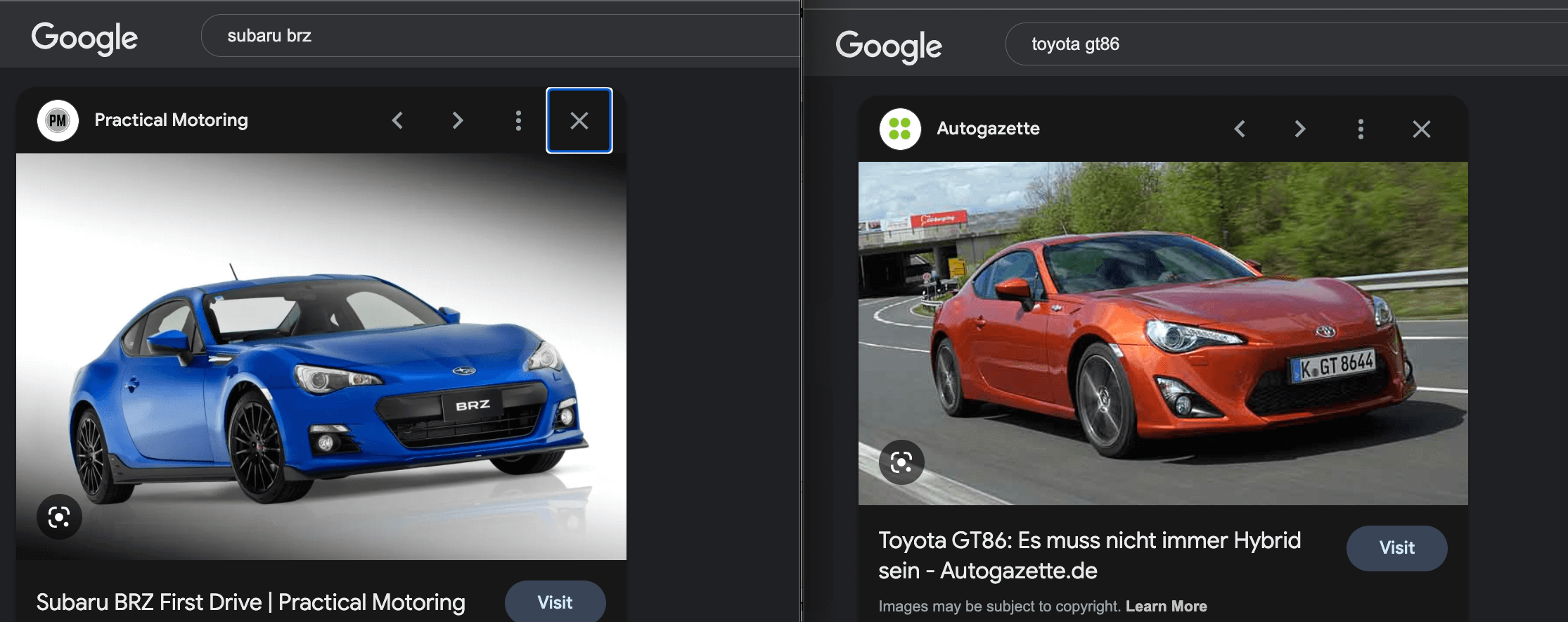Go to next image in Autogazette panel
Screen dimensions: 1568x622
pos(1300,129)
